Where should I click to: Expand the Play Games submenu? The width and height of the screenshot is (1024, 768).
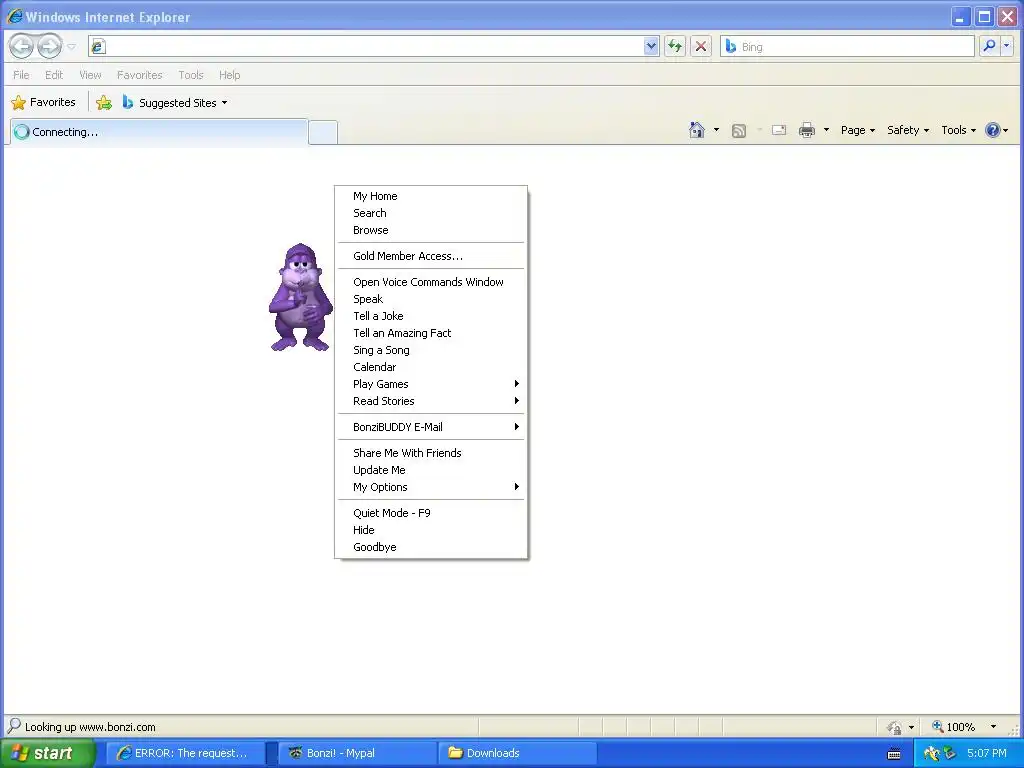tap(431, 384)
